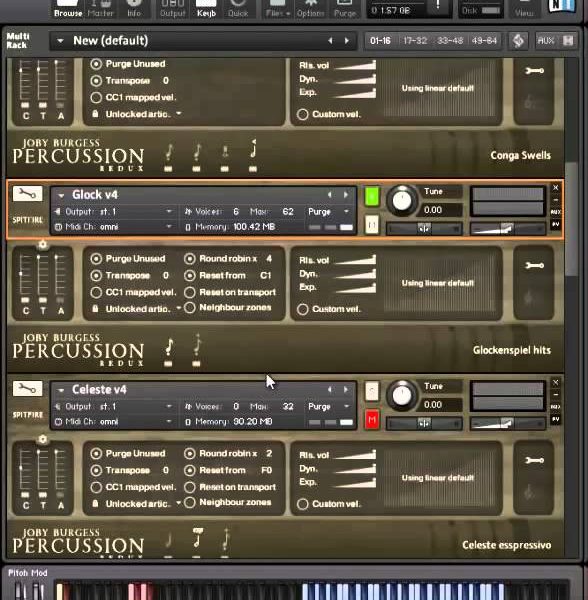588x600 pixels.
Task: Open the Quick load toolbar button
Action: (x=238, y=9)
